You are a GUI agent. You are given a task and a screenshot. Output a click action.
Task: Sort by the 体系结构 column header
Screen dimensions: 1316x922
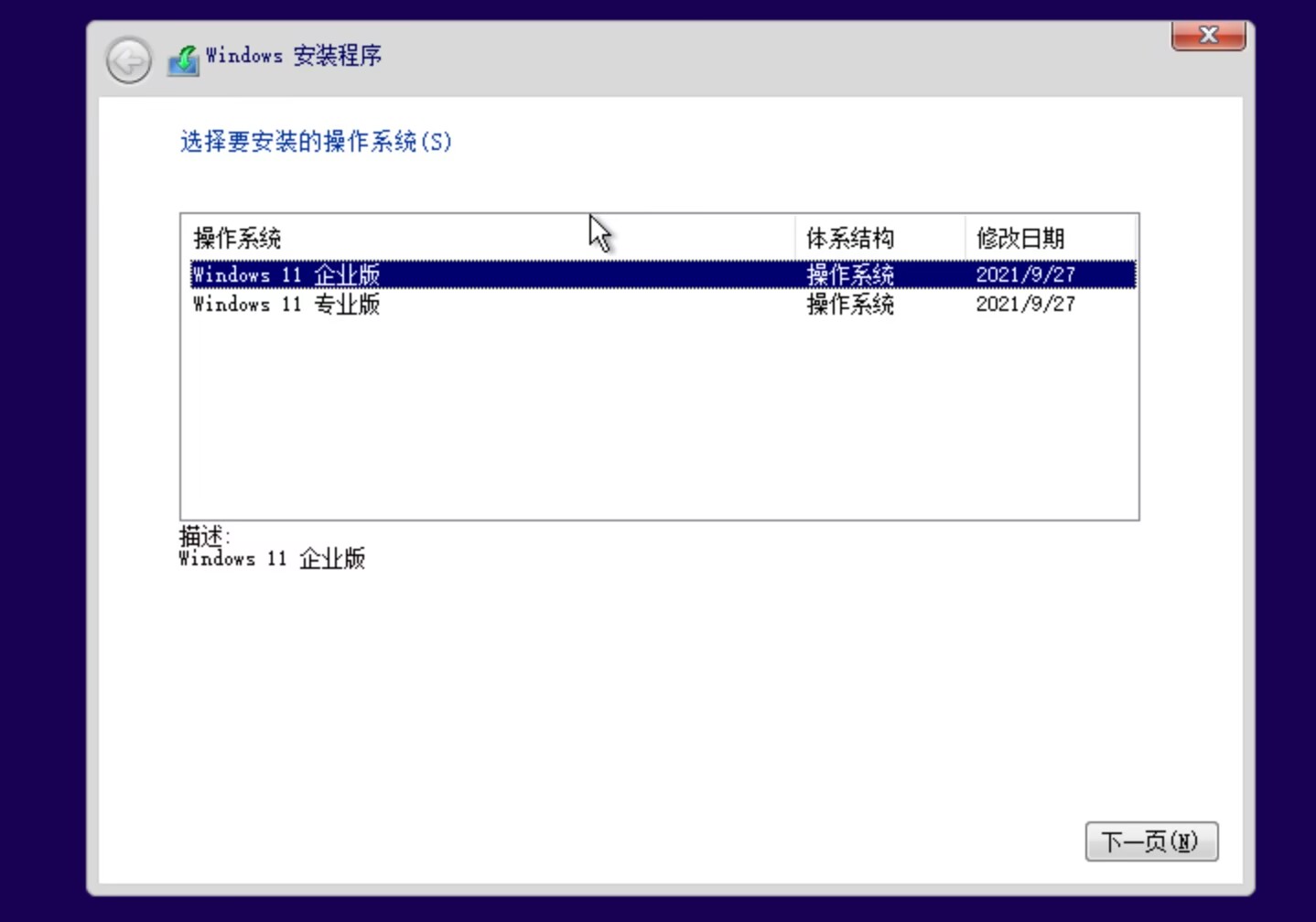[x=879, y=239]
